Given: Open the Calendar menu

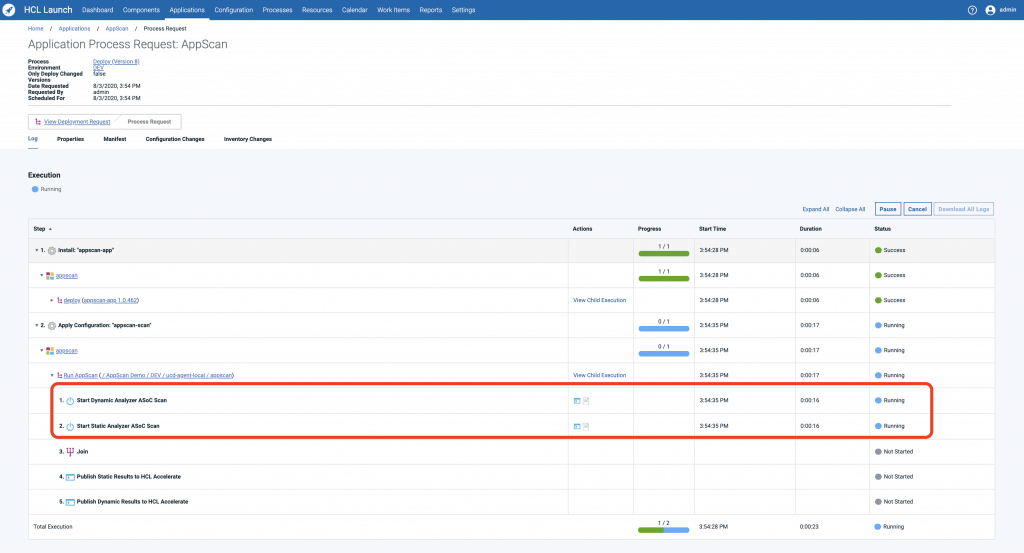Looking at the screenshot, I should [355, 10].
